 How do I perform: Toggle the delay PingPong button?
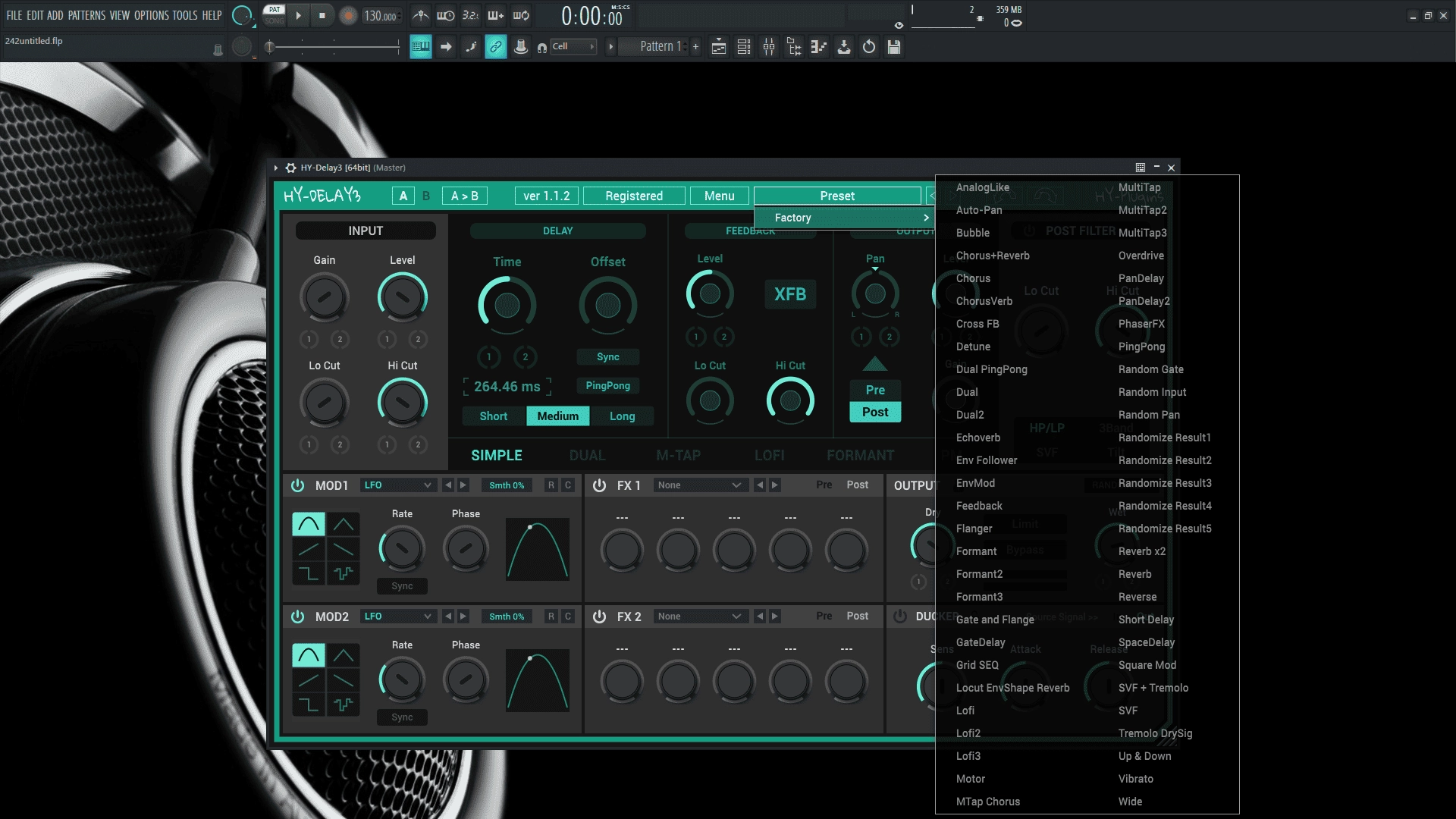tap(607, 386)
